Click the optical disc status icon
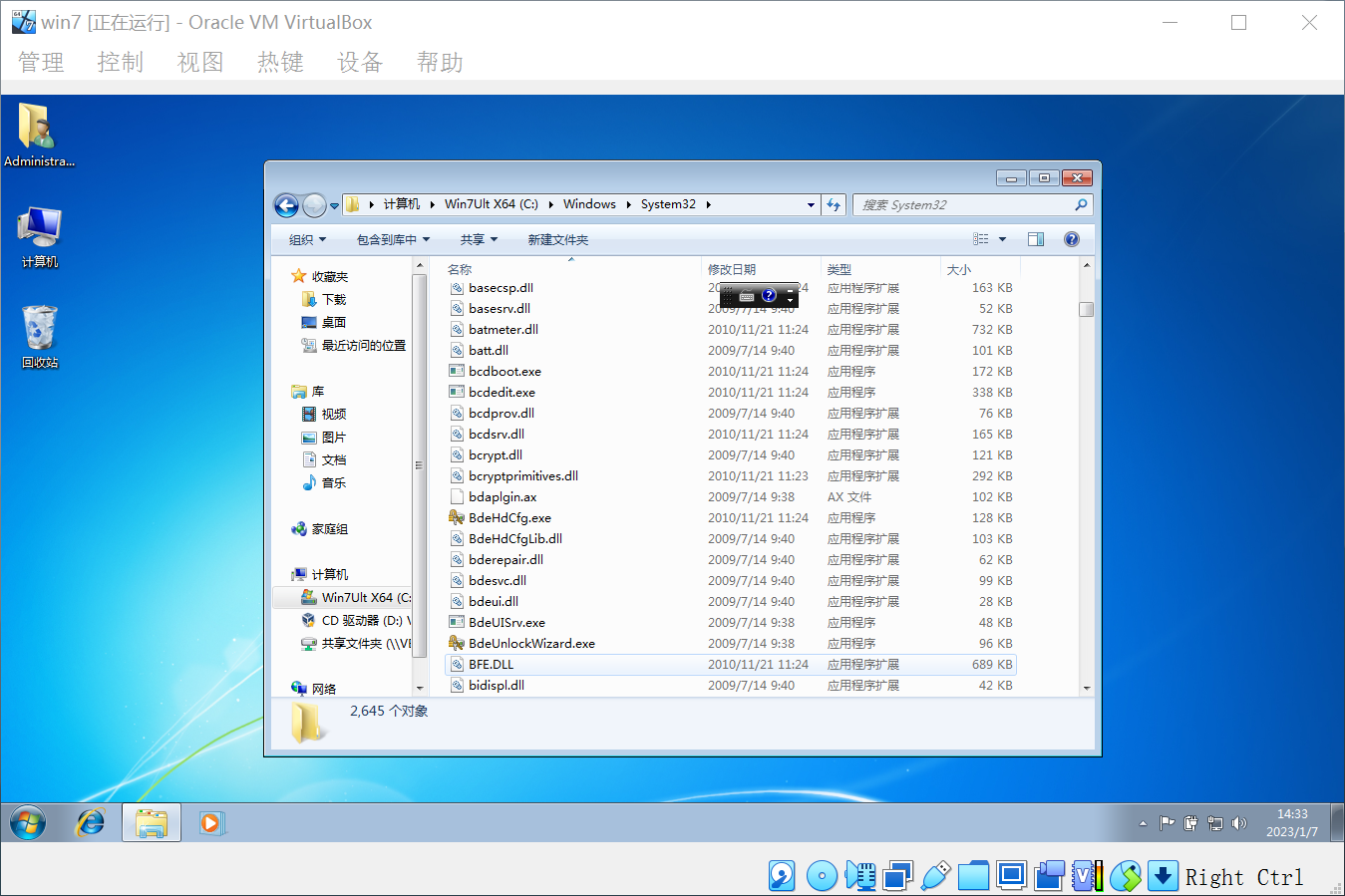The image size is (1345, 896). [x=822, y=876]
